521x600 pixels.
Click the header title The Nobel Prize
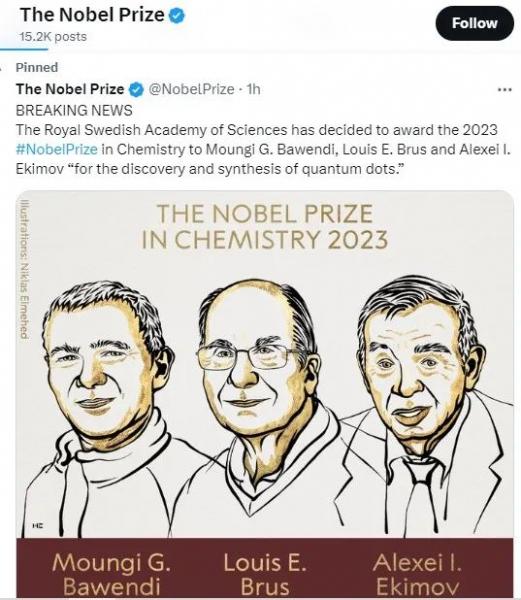click(x=92, y=15)
